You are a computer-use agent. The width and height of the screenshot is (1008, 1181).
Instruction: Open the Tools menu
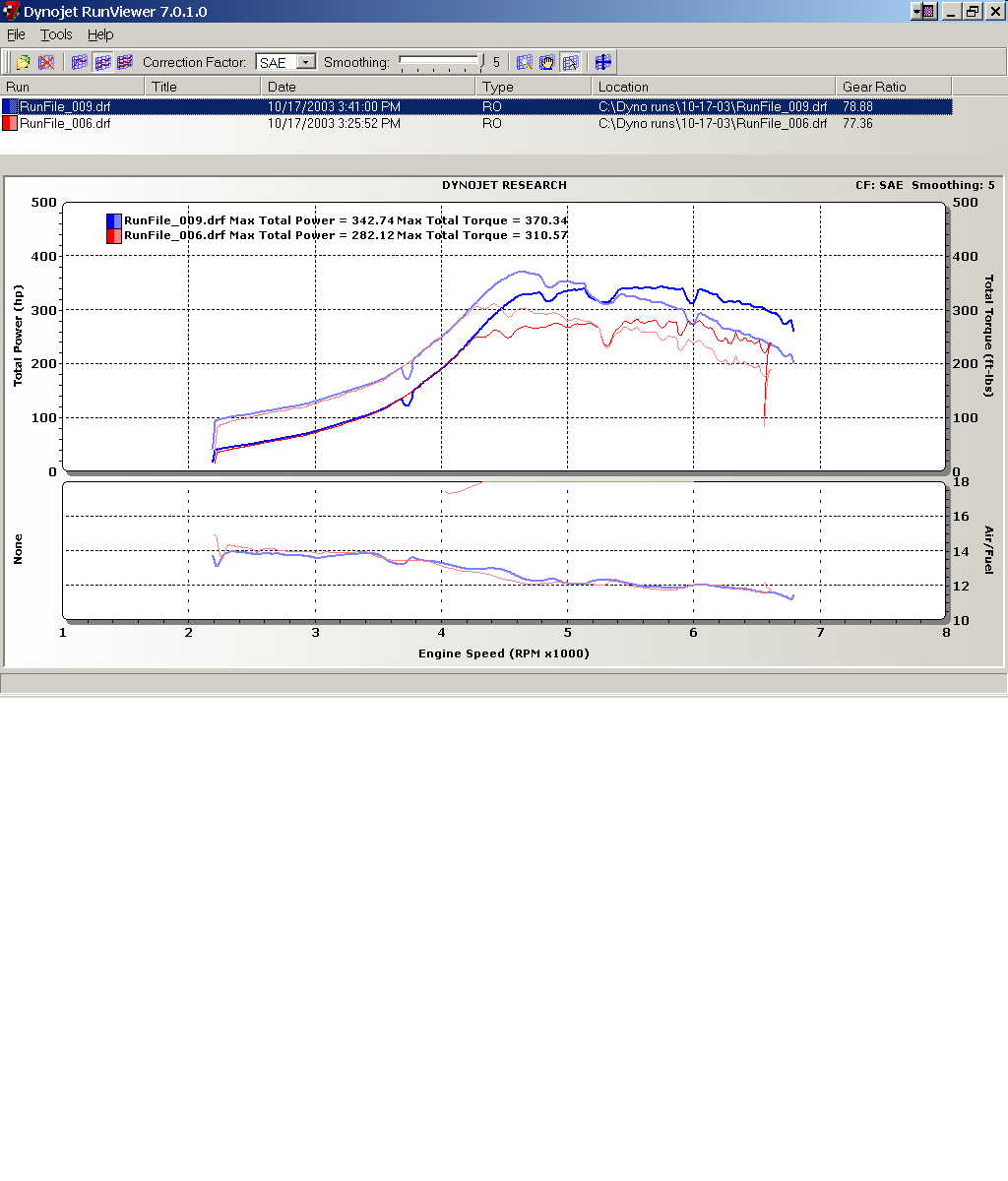56,34
